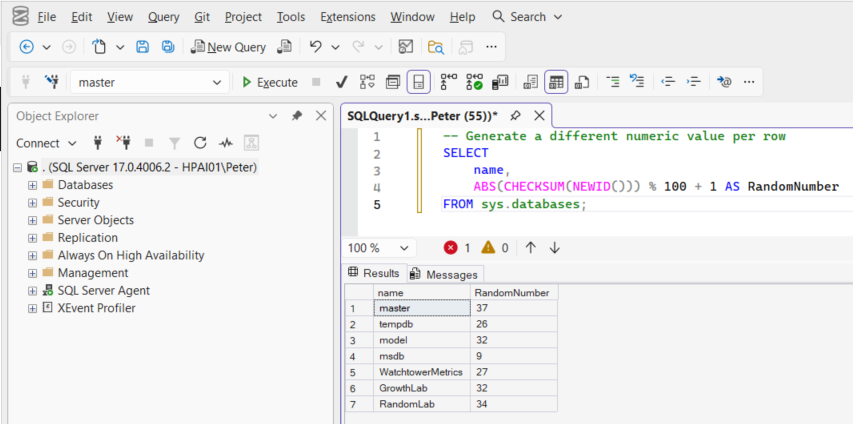Open the master database dropdown
853x424 pixels.
coord(217,83)
